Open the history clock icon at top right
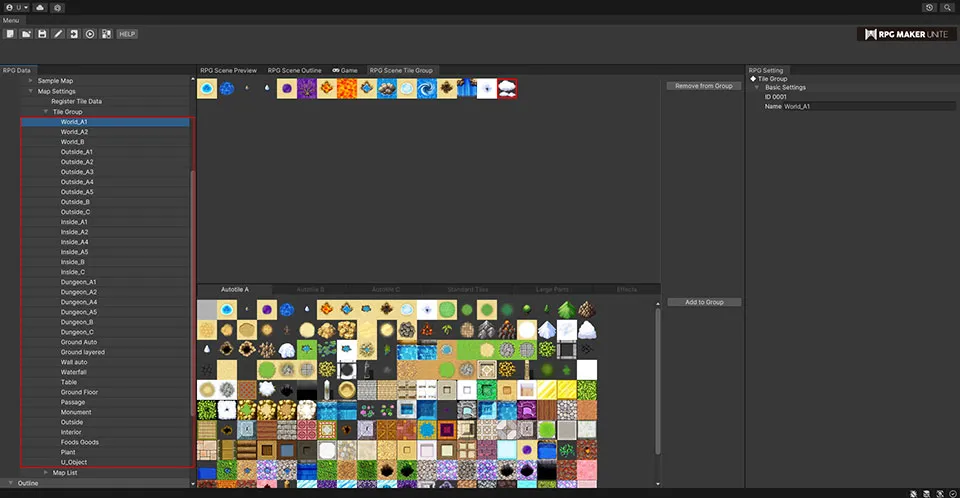Image resolution: width=960 pixels, height=498 pixels. click(x=929, y=7)
